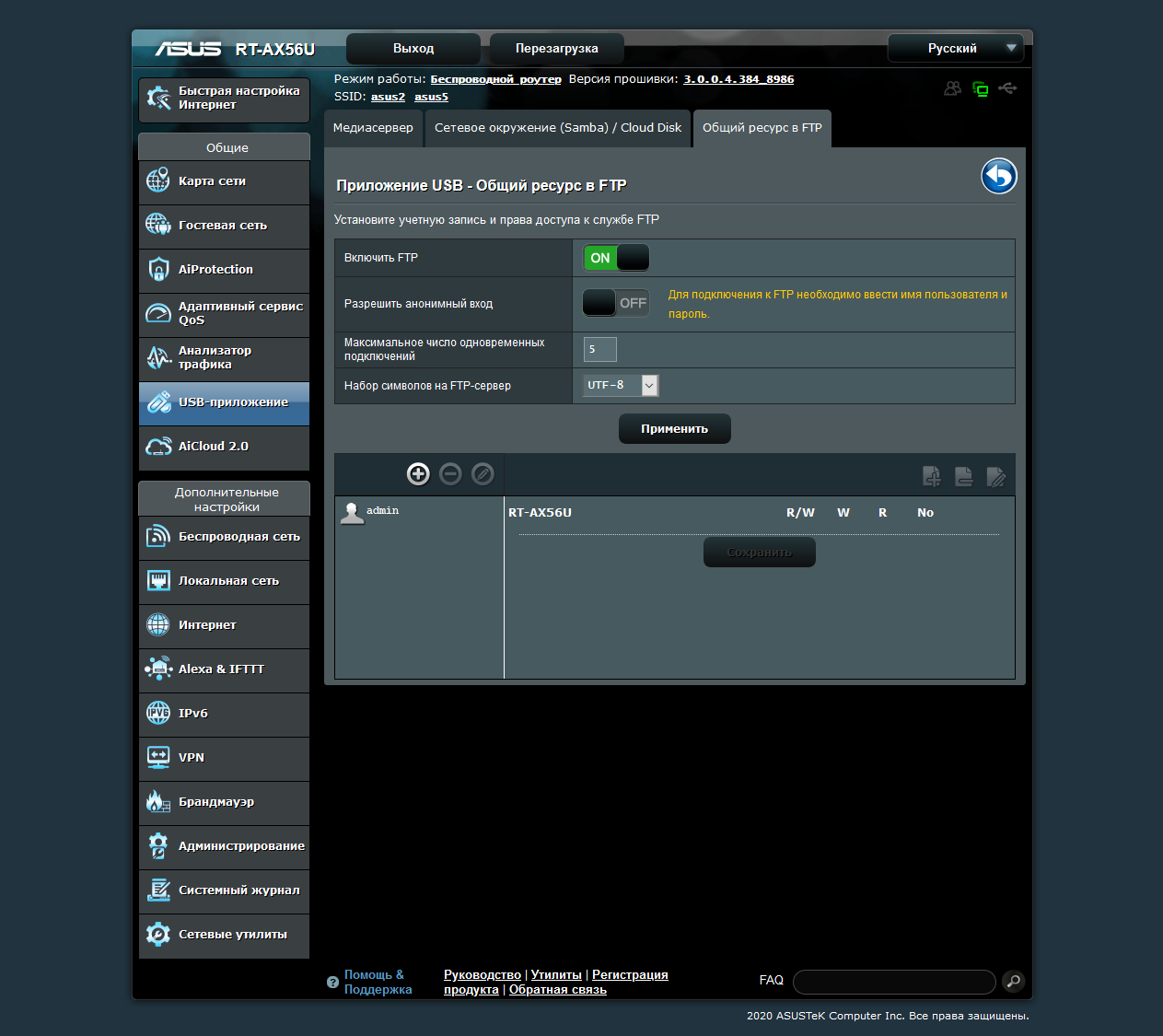Image resolution: width=1163 pixels, height=1036 pixels.
Task: Toggle the Включить FTP switch off
Action: click(x=616, y=258)
